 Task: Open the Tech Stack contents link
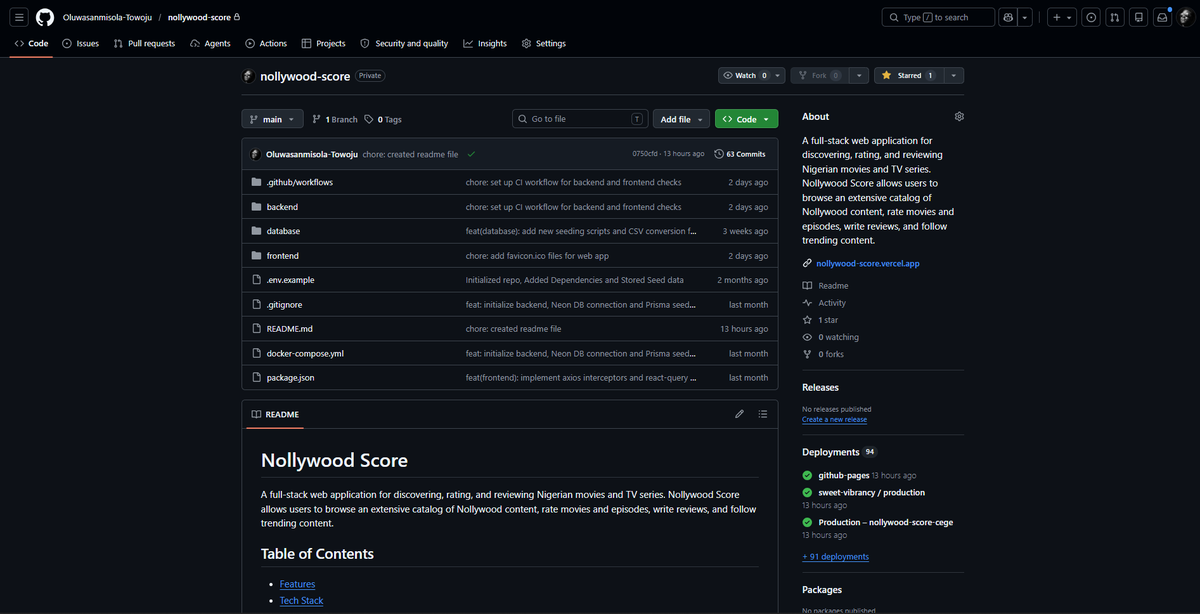[x=301, y=600]
